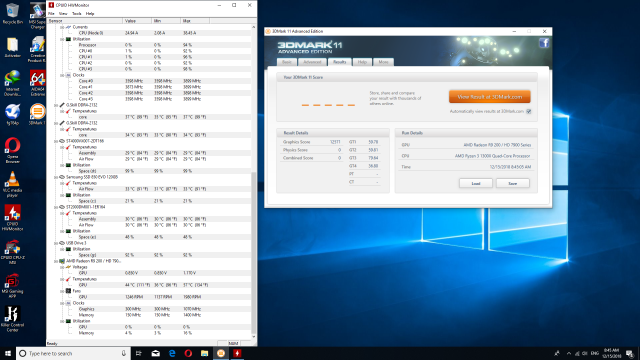
Task: Open the Creative Product desktop shortcut
Action: [37, 49]
